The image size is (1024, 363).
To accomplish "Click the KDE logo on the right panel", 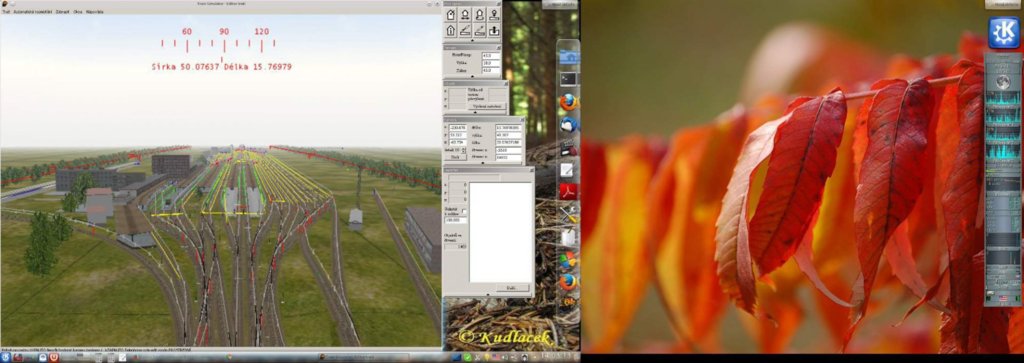I will click(x=1004, y=32).
